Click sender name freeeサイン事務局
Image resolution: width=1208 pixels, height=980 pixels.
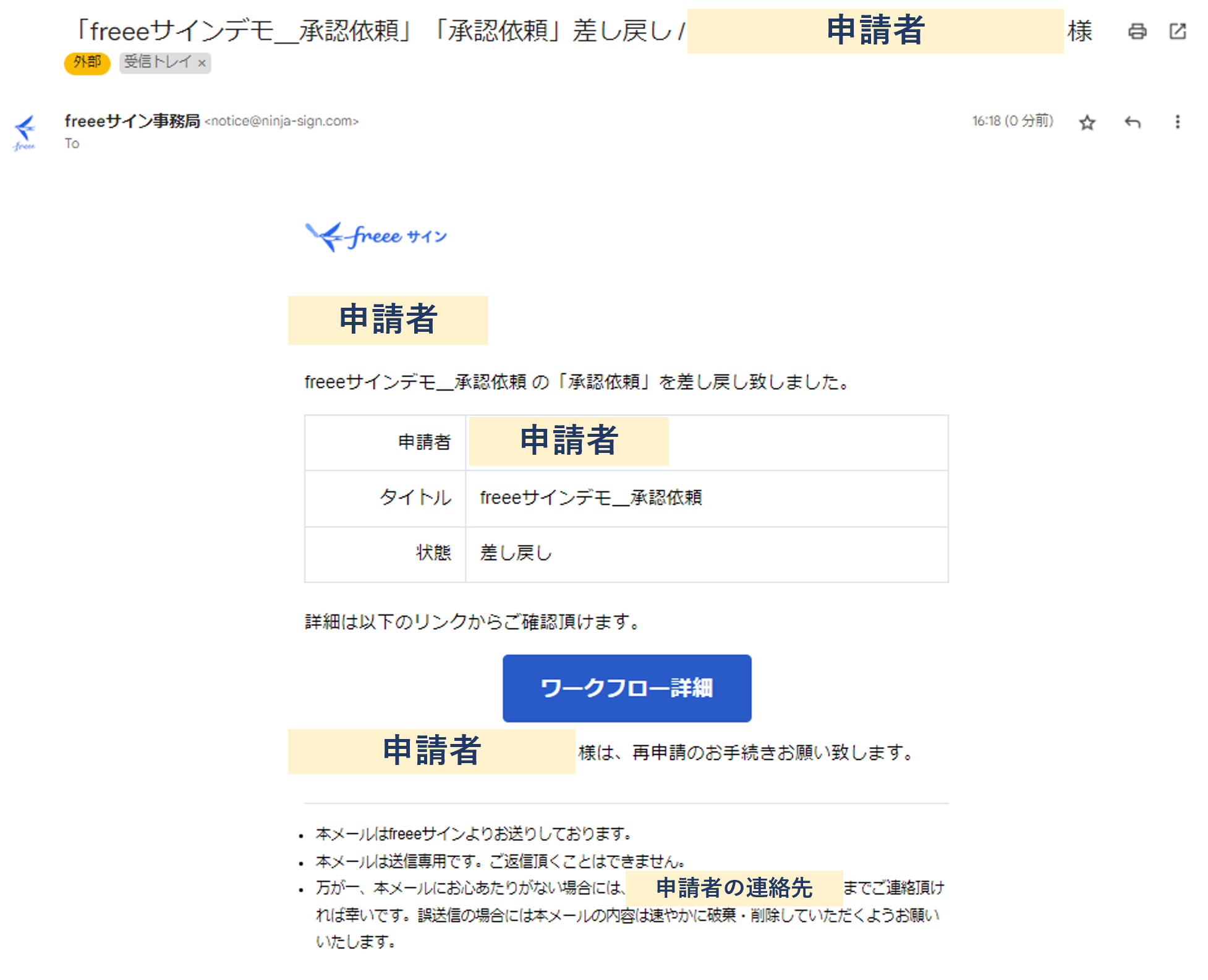(x=132, y=120)
